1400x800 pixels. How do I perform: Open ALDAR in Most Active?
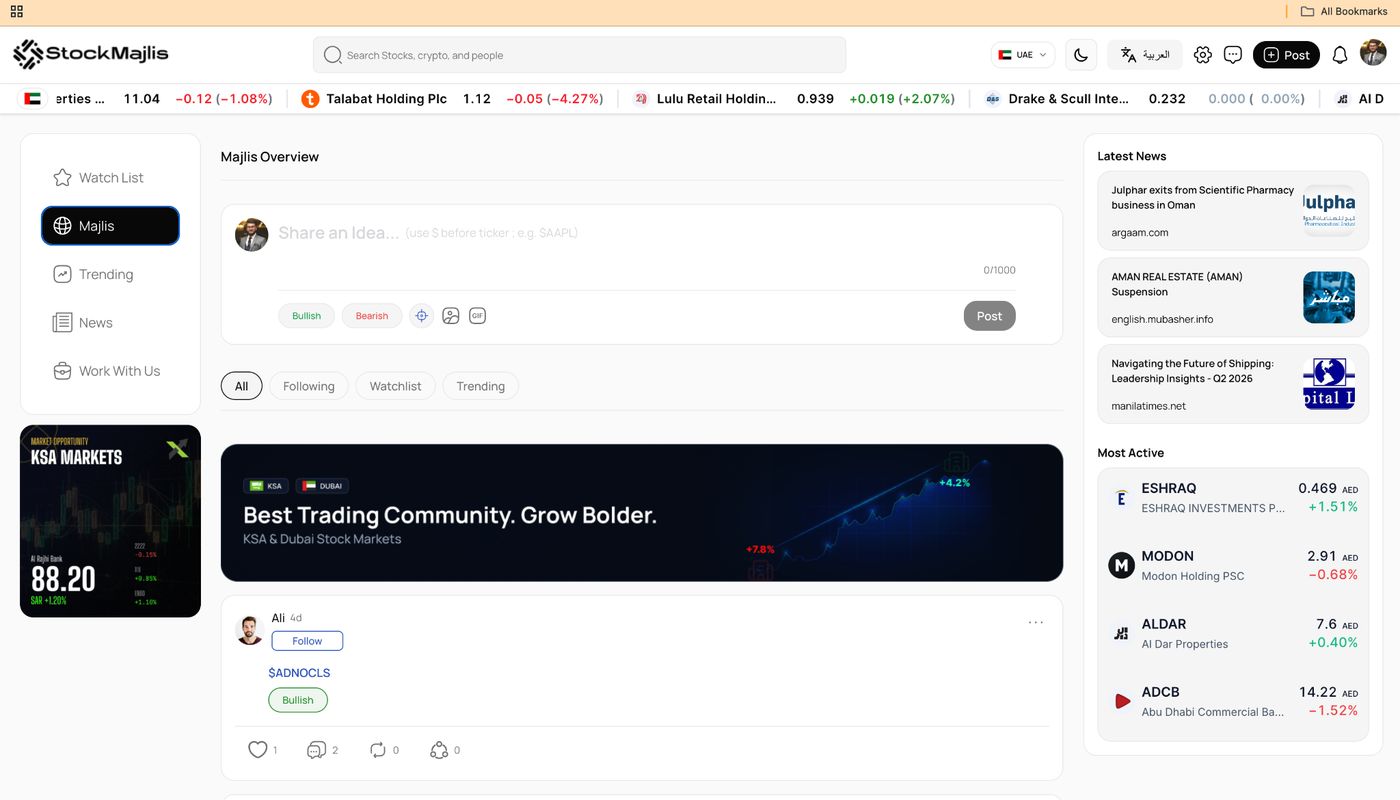[x=1233, y=634]
